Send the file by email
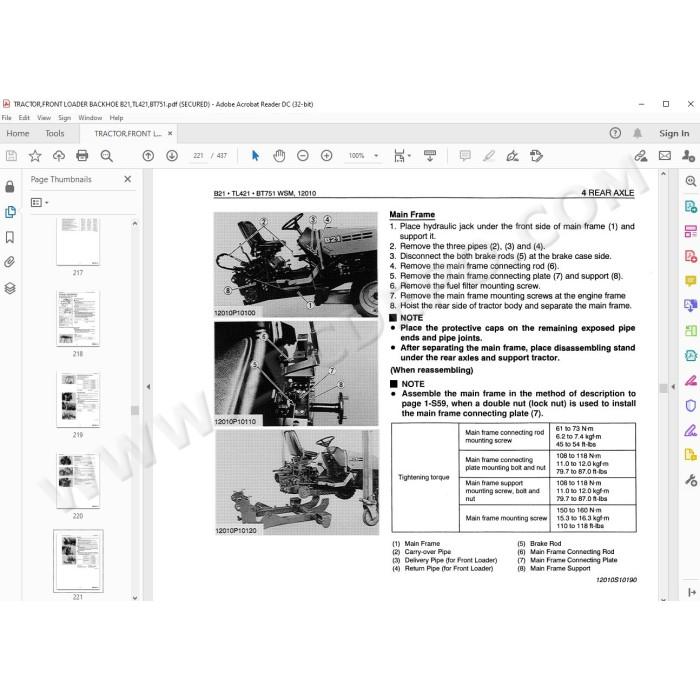This screenshot has height=700, width=700. [665, 156]
